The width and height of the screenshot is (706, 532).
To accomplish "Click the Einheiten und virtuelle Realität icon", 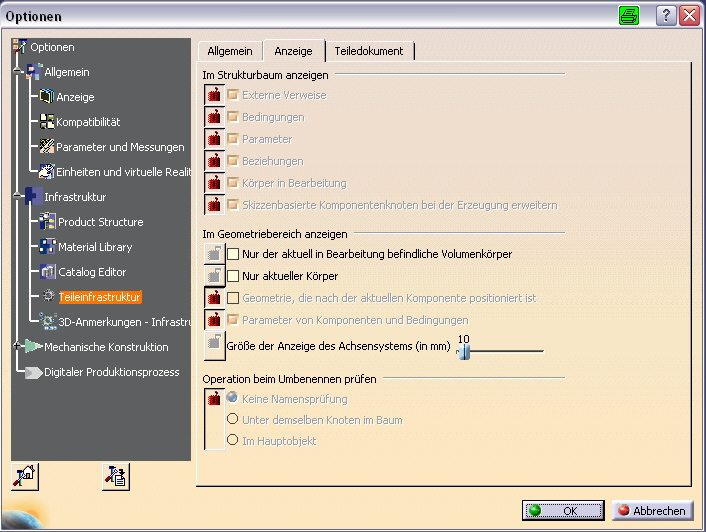I will point(47,171).
